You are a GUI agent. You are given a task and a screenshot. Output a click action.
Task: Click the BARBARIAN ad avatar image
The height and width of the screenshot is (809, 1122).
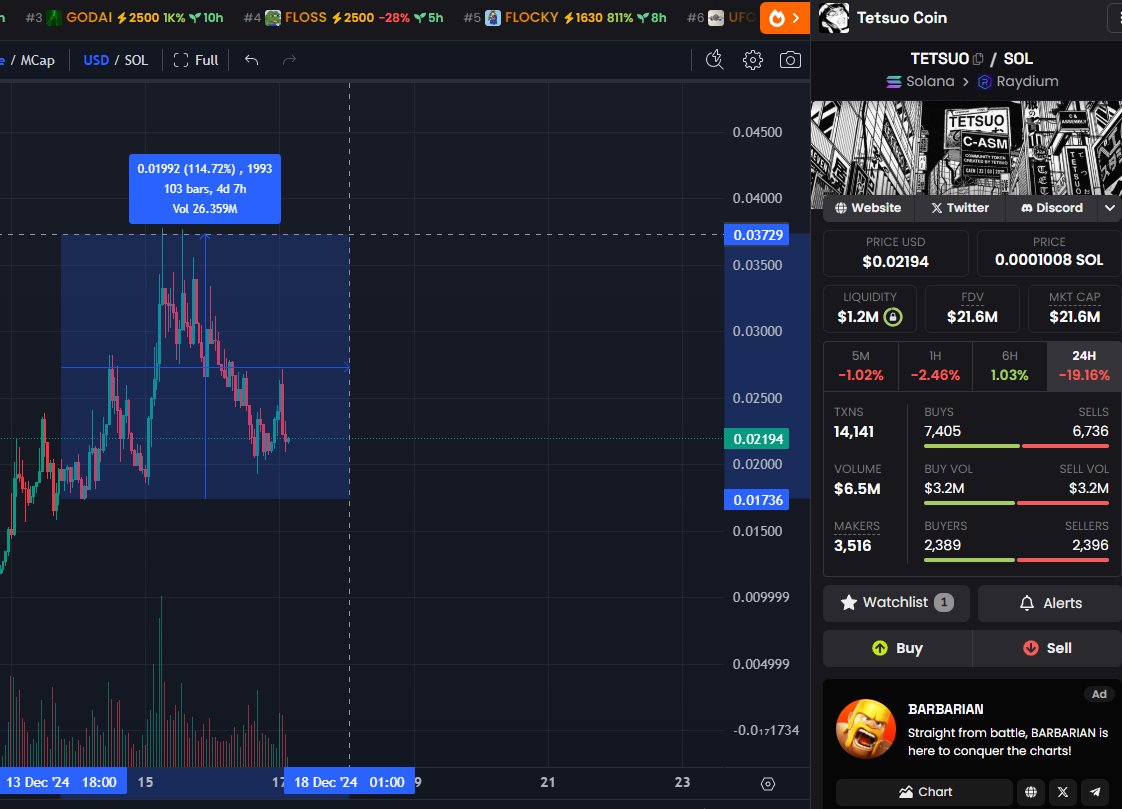pos(866,729)
